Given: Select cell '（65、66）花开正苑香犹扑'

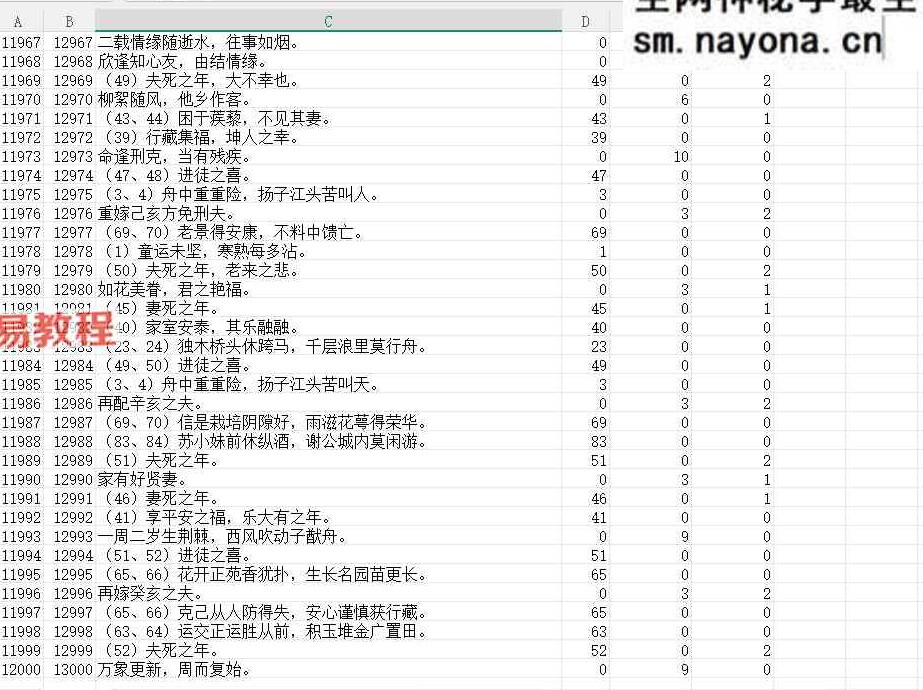Looking at the screenshot, I should point(328,575).
